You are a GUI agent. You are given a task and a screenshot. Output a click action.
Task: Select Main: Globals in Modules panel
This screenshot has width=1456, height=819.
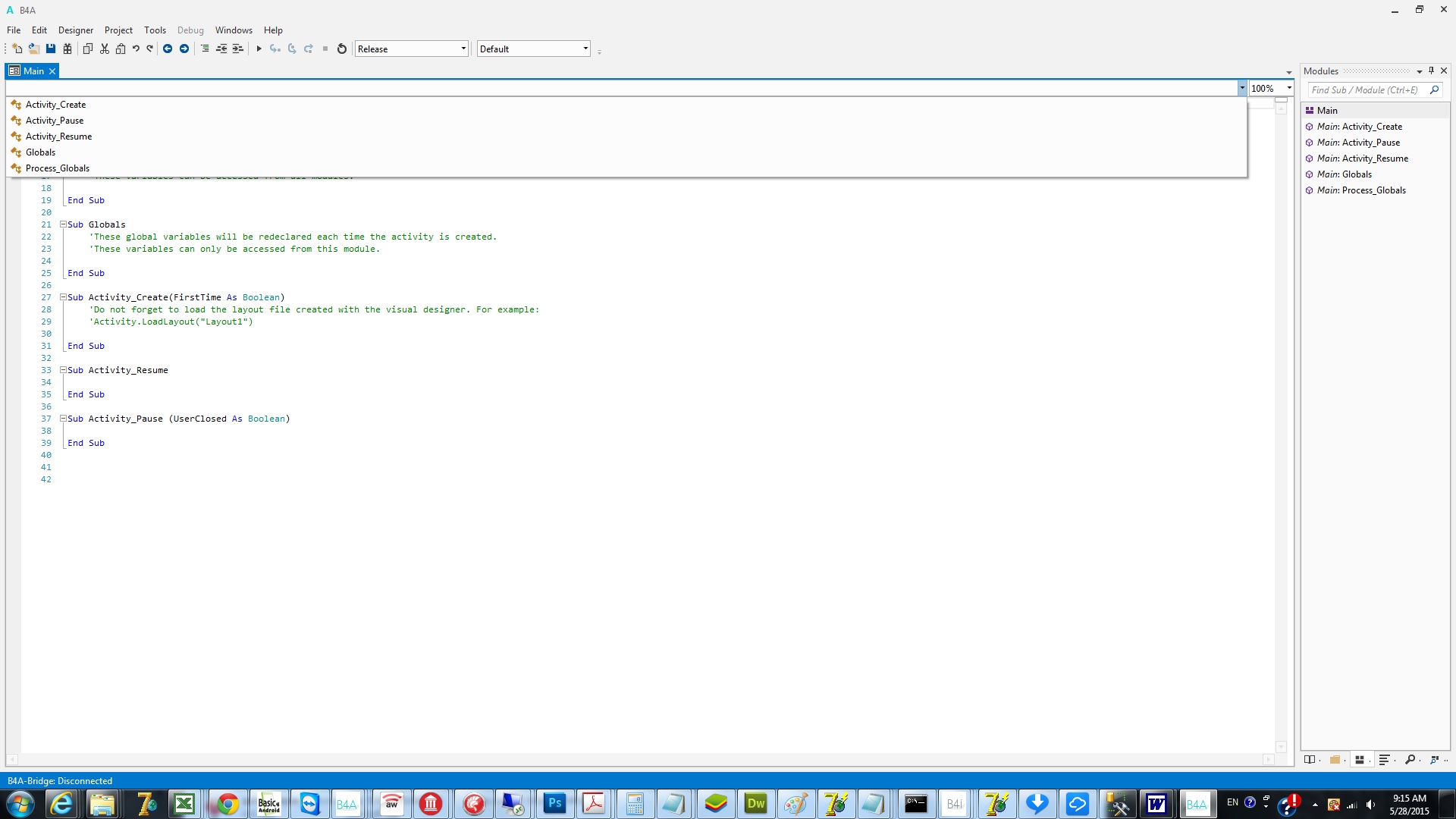point(1376,174)
